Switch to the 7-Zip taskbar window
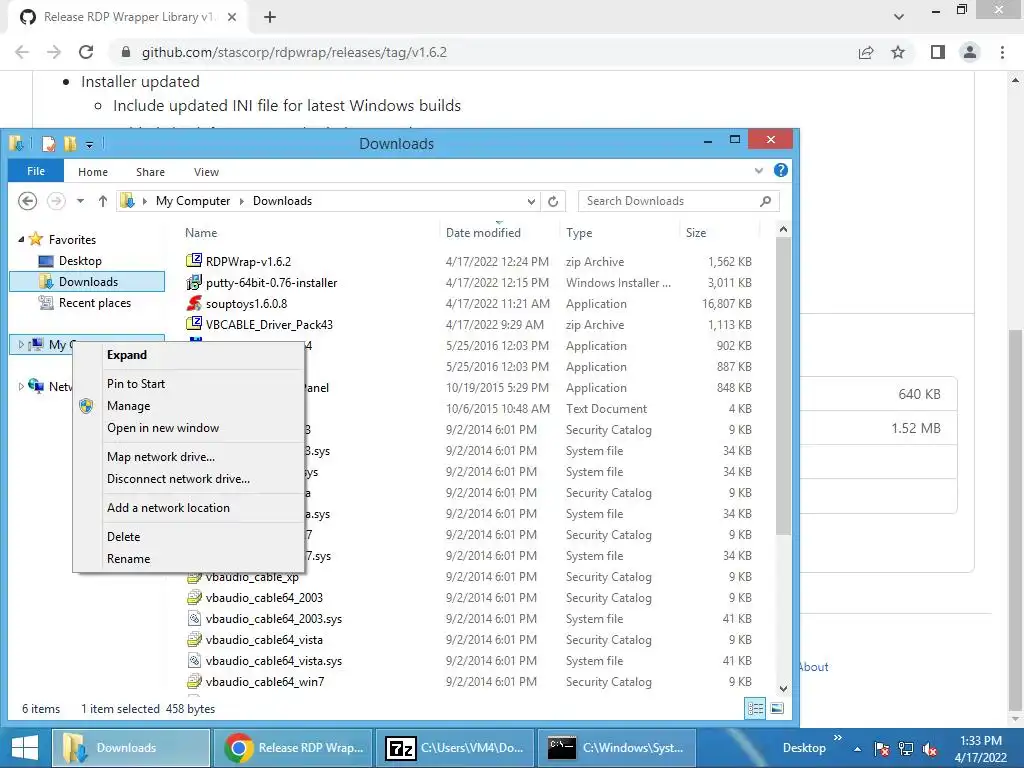The image size is (1024, 768). [455, 748]
